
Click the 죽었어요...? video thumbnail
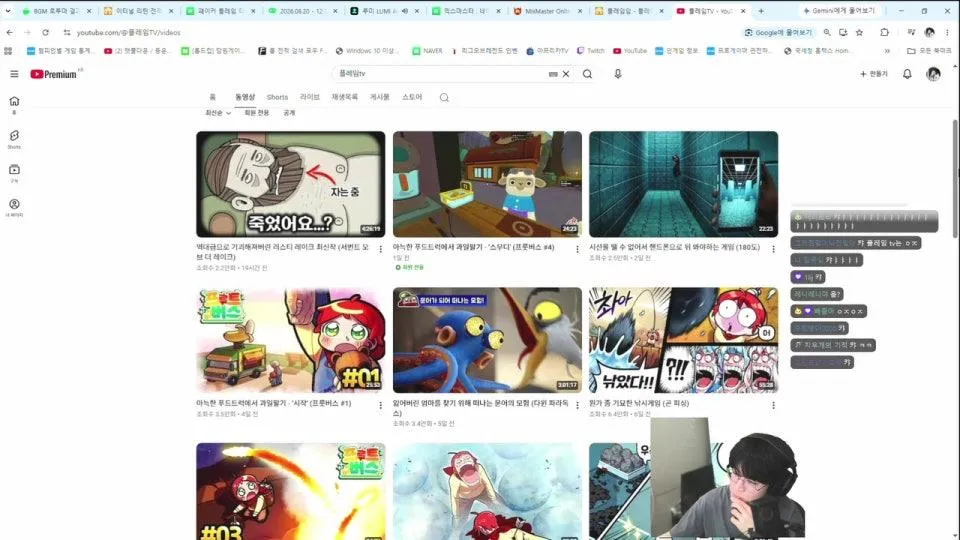291,184
